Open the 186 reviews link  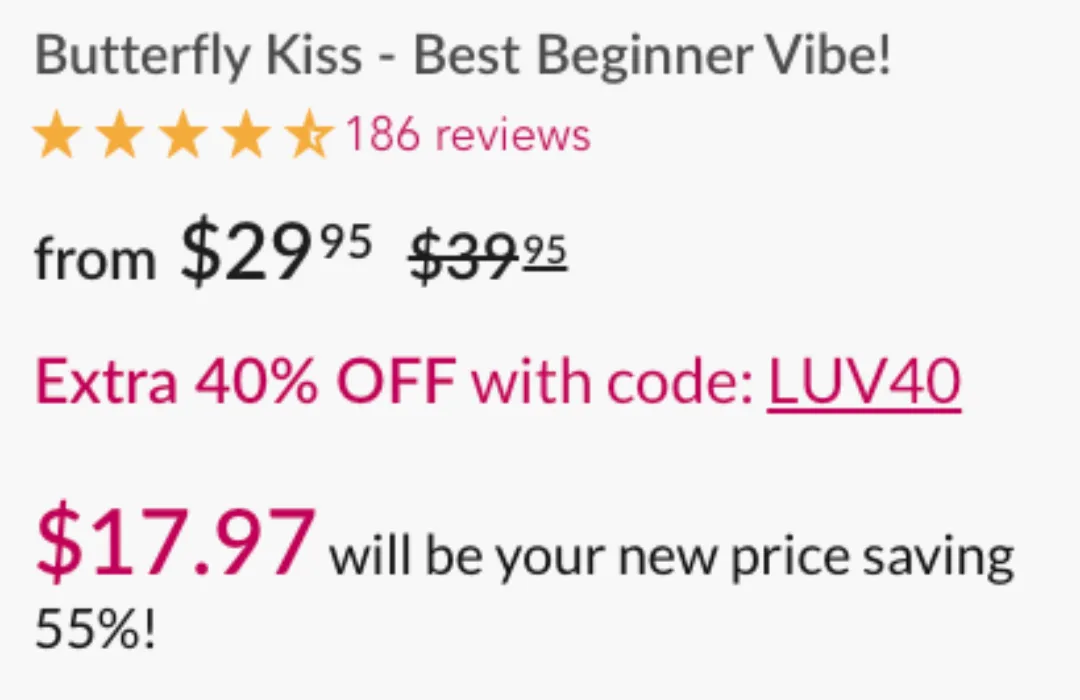[468, 134]
